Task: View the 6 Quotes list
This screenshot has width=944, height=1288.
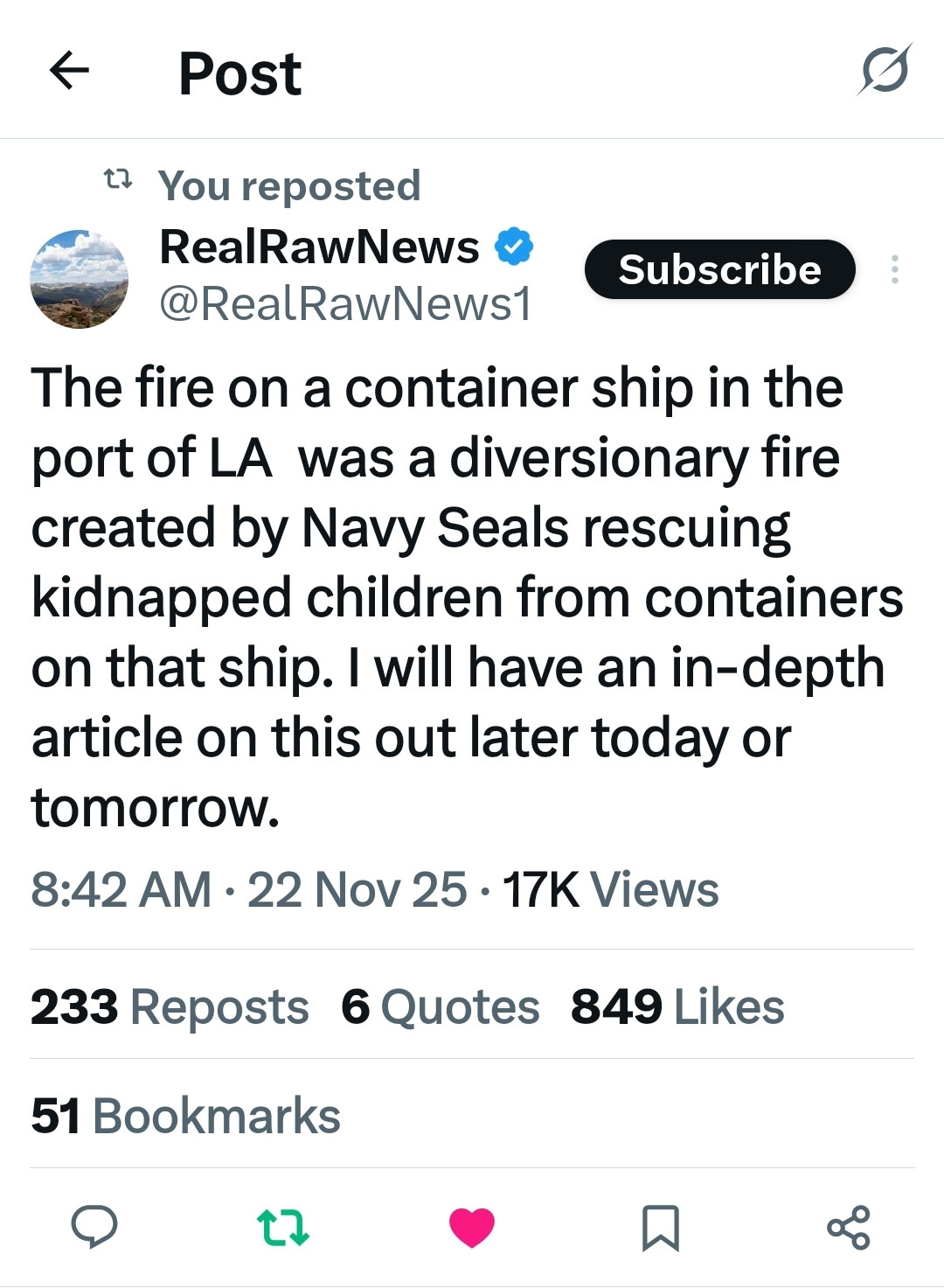Action: tap(440, 1006)
